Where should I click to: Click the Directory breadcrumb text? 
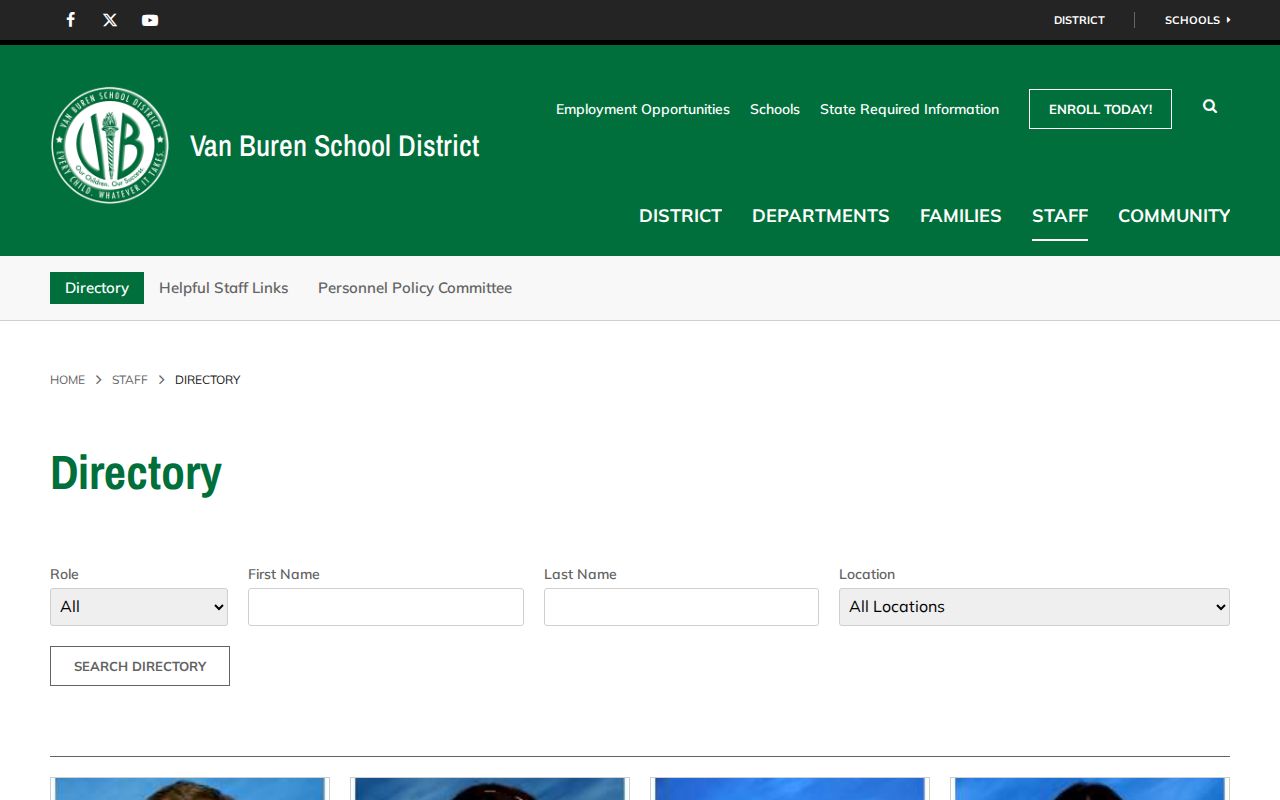(x=207, y=380)
